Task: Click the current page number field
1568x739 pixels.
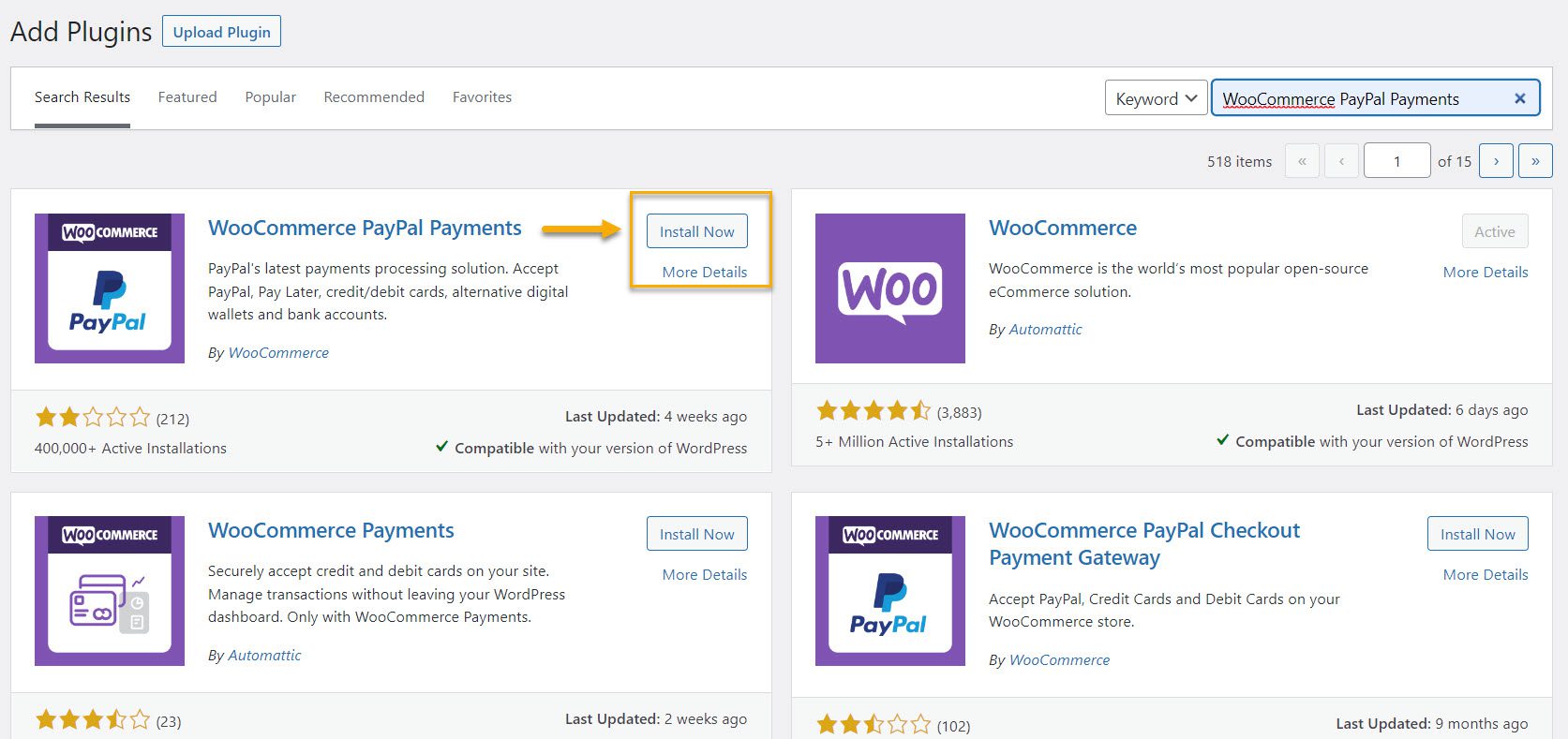Action: tap(1396, 161)
